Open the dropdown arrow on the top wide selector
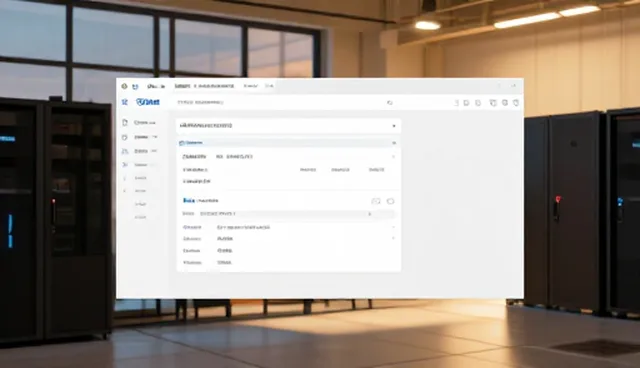Viewport: 640px width, 368px height. (x=394, y=126)
